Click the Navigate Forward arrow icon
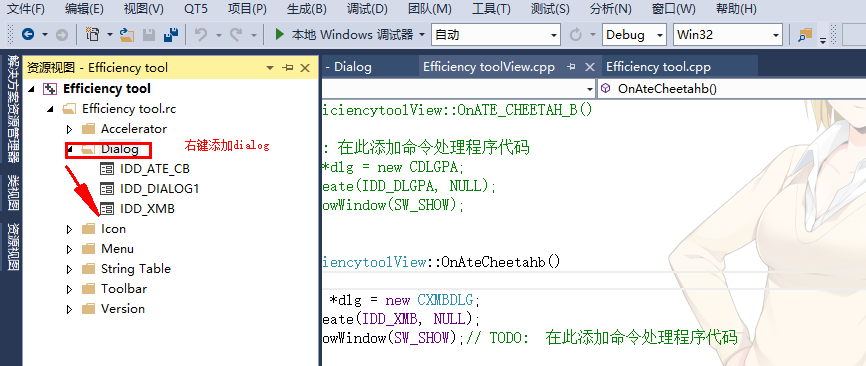Screen dimensions: 866x366 62,34
